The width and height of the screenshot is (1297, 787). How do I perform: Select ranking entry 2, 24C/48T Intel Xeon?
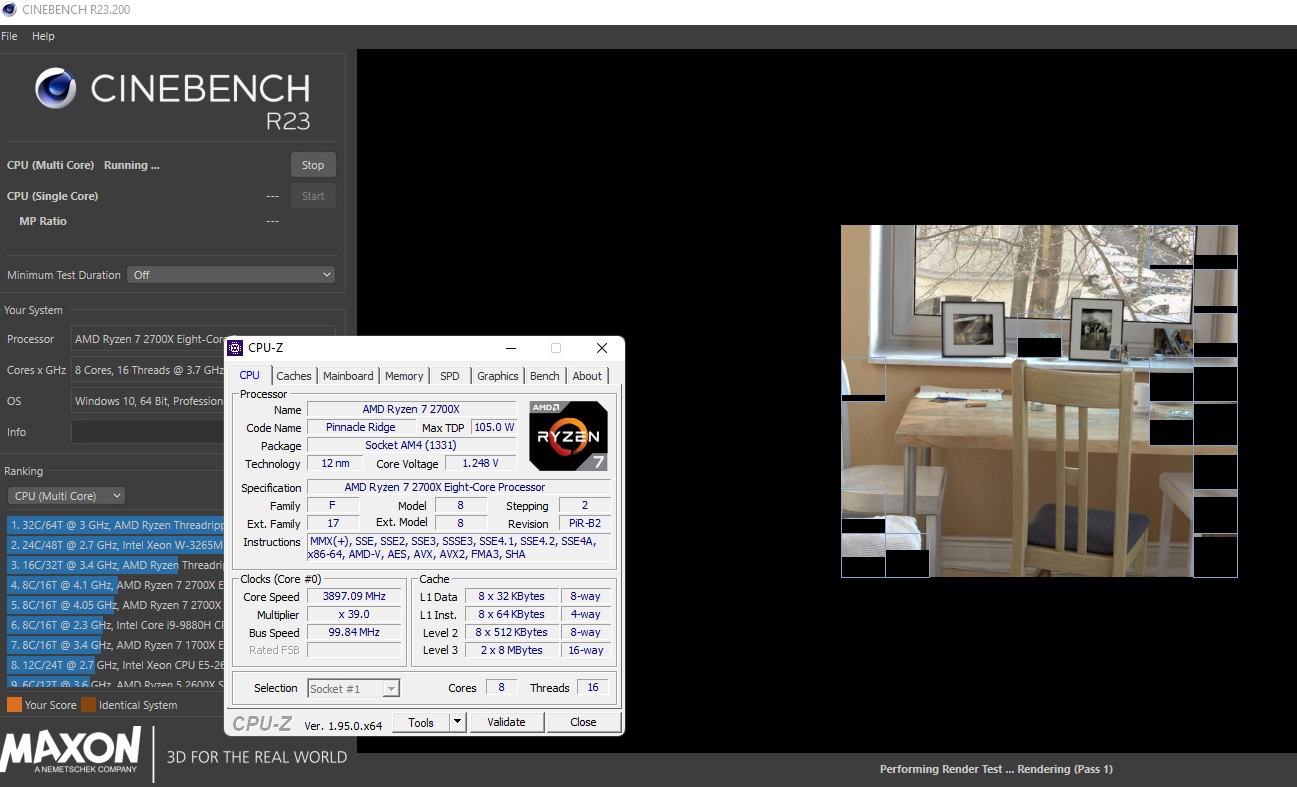116,545
